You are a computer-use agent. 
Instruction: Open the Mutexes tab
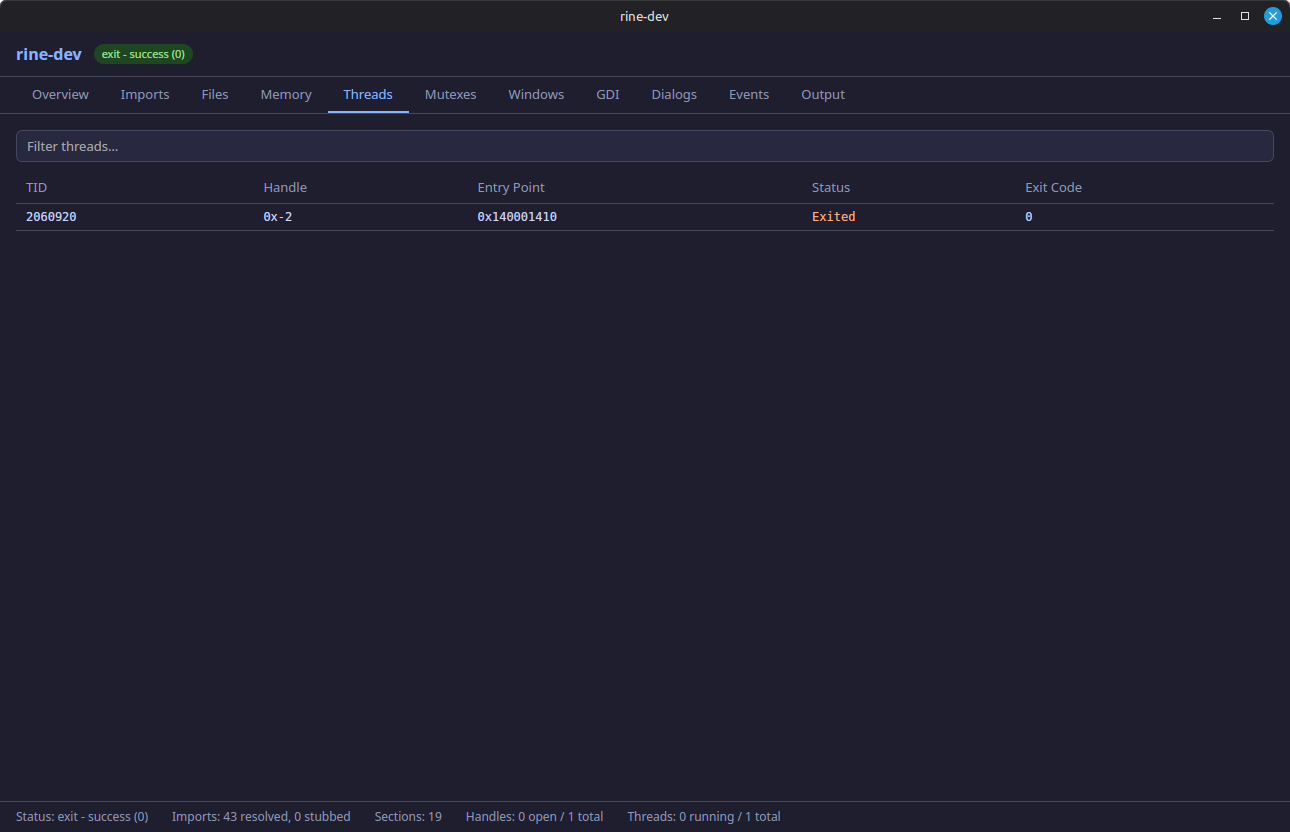click(x=450, y=94)
